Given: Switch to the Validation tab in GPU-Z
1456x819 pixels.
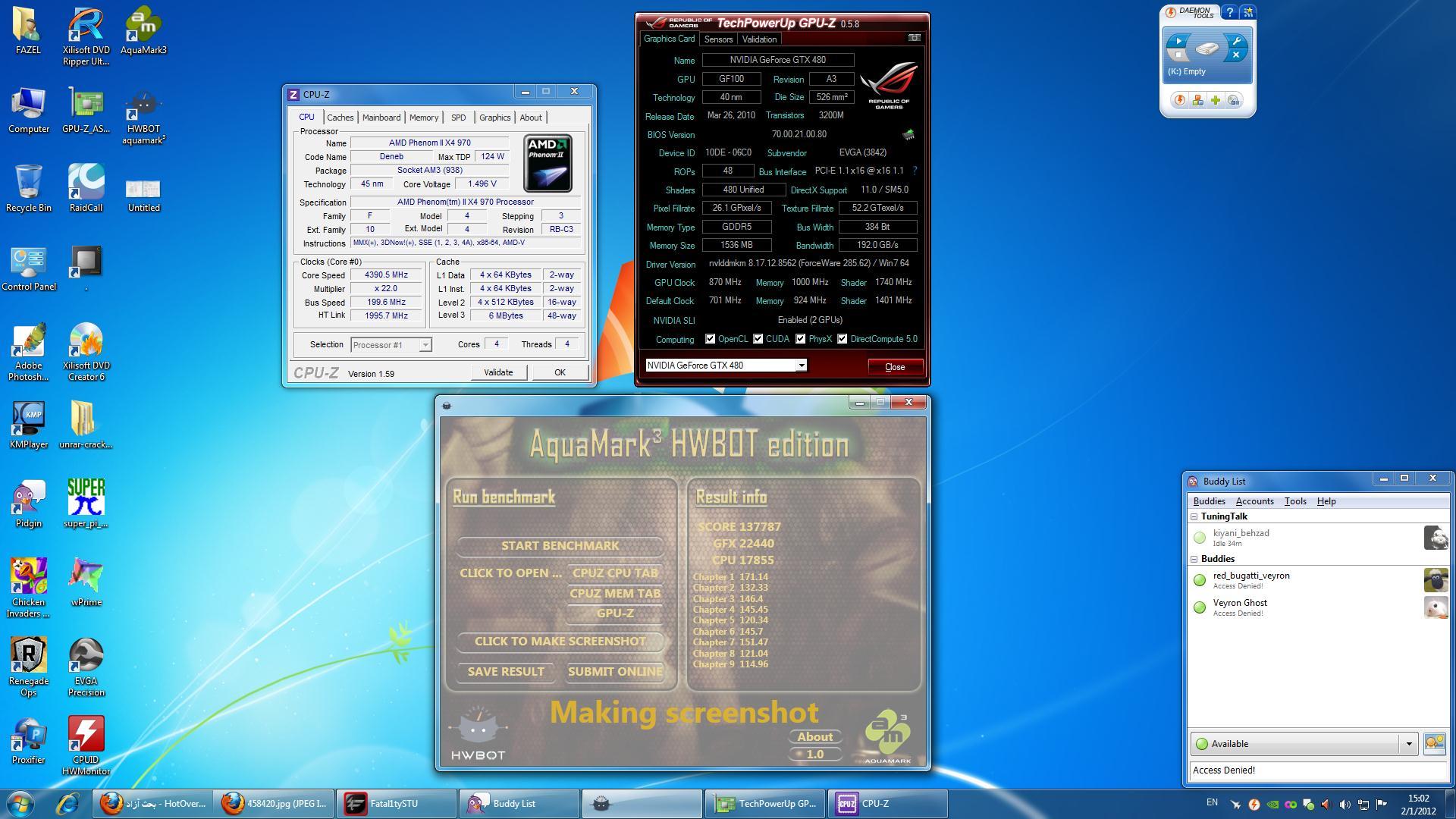Looking at the screenshot, I should coord(759,39).
